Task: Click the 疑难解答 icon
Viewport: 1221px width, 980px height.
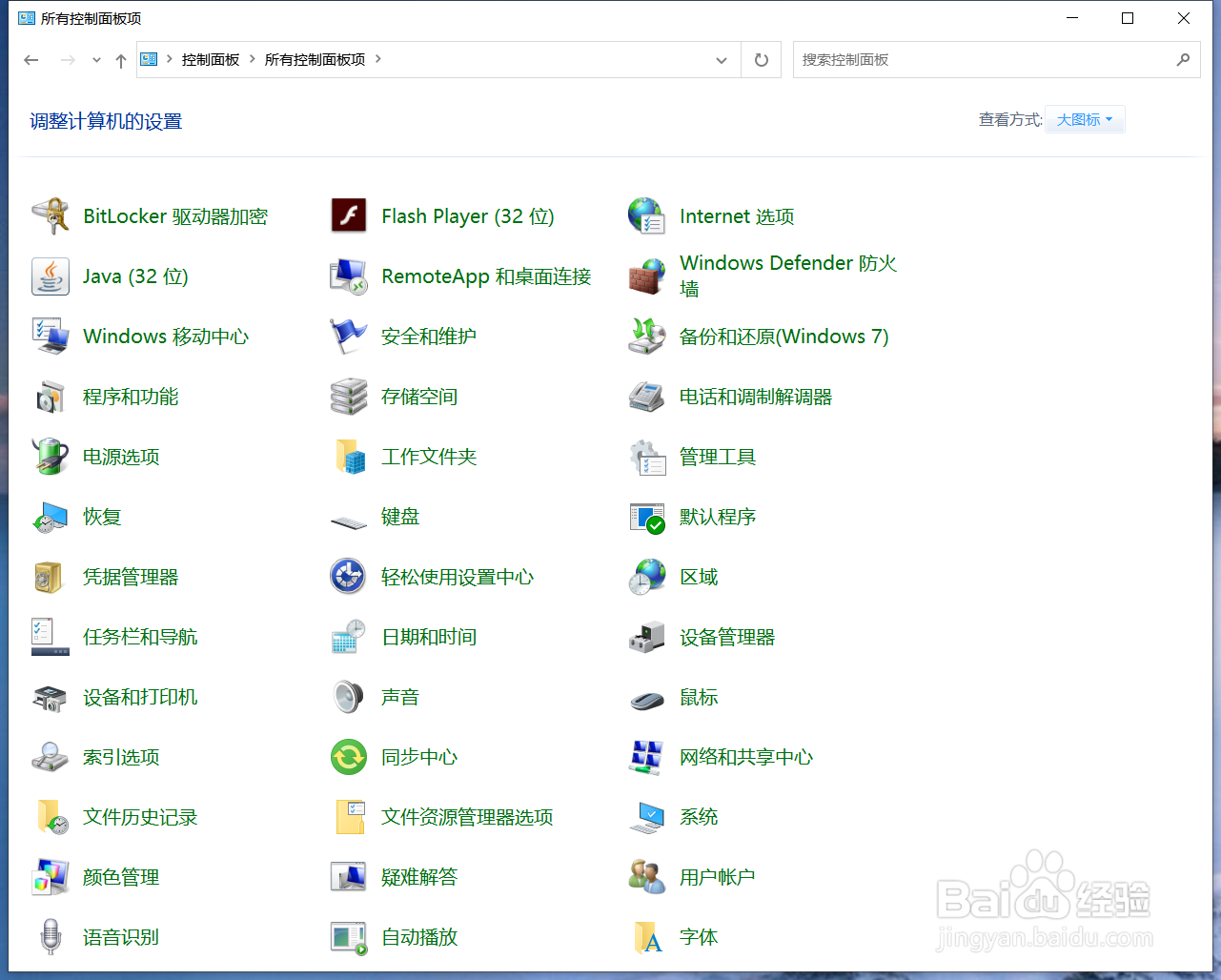Action: pyautogui.click(x=349, y=877)
